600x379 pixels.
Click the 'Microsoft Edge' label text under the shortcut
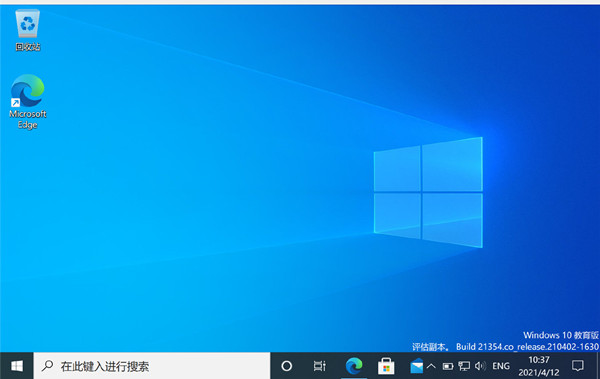(x=28, y=119)
